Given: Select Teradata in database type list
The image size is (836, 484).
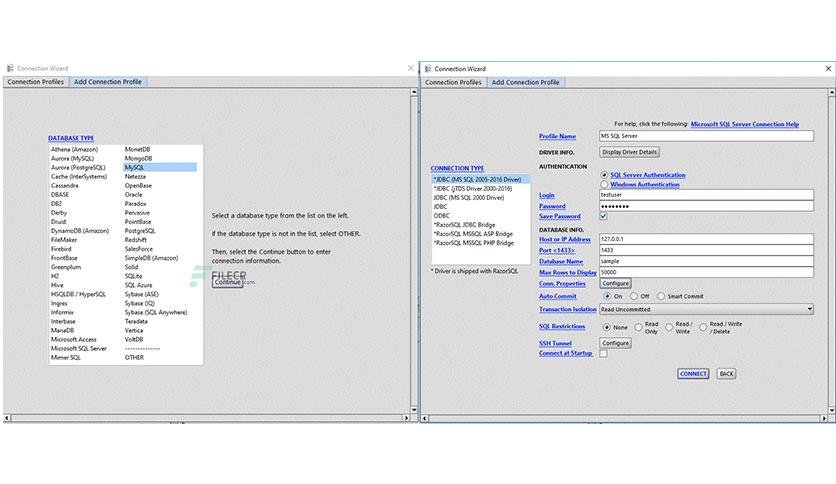Looking at the screenshot, I should [x=136, y=321].
